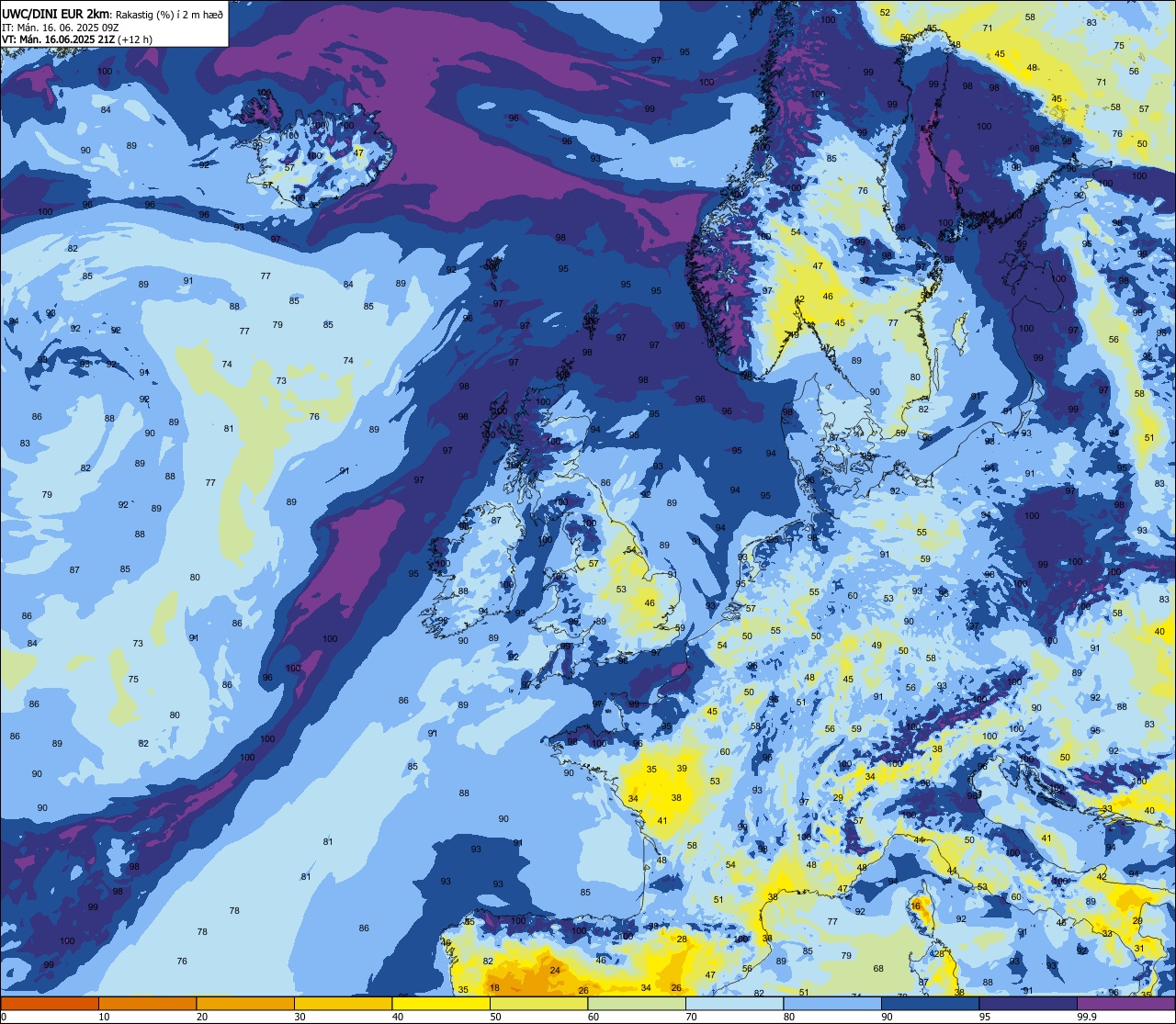The image size is (1176, 1024).
Task: Click the humidity value '39' in western France
Action: (682, 768)
